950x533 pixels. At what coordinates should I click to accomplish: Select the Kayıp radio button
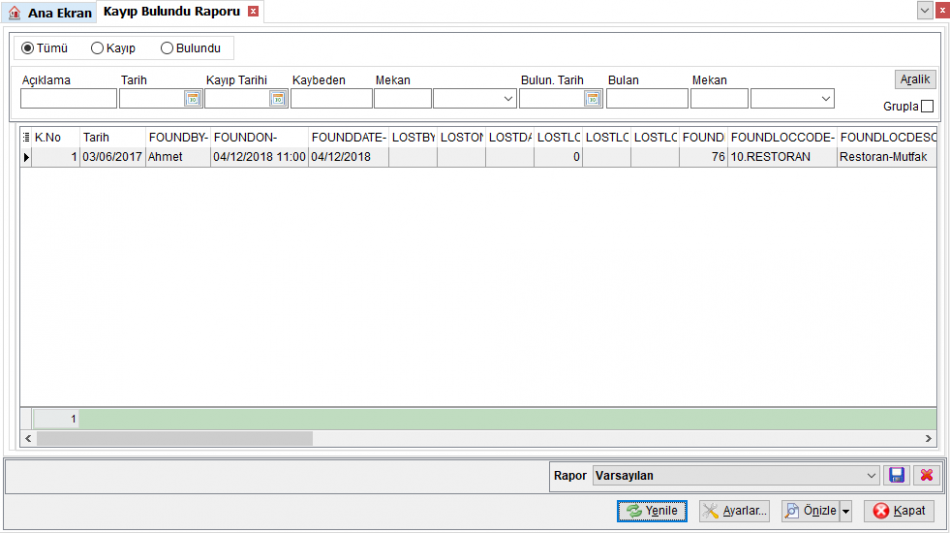(97, 48)
